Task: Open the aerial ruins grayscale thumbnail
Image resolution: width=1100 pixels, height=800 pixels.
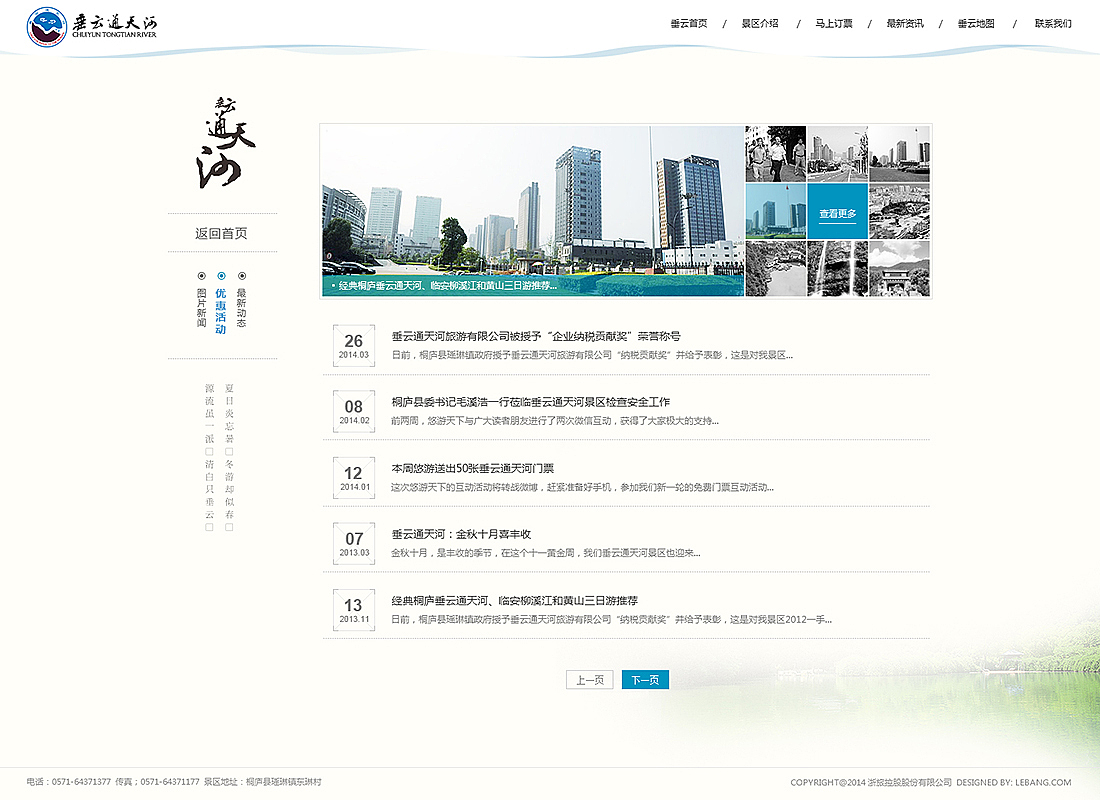Action: (x=899, y=211)
